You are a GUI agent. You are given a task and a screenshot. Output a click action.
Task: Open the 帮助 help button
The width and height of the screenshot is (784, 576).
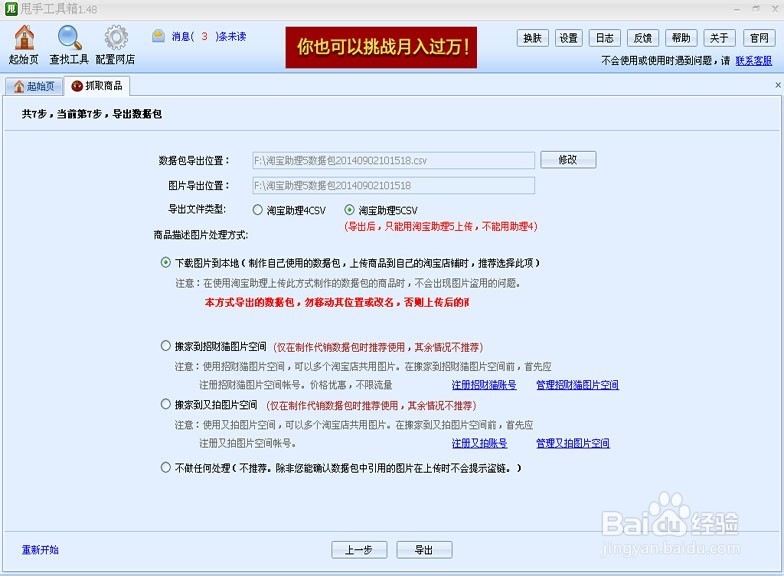pyautogui.click(x=680, y=38)
